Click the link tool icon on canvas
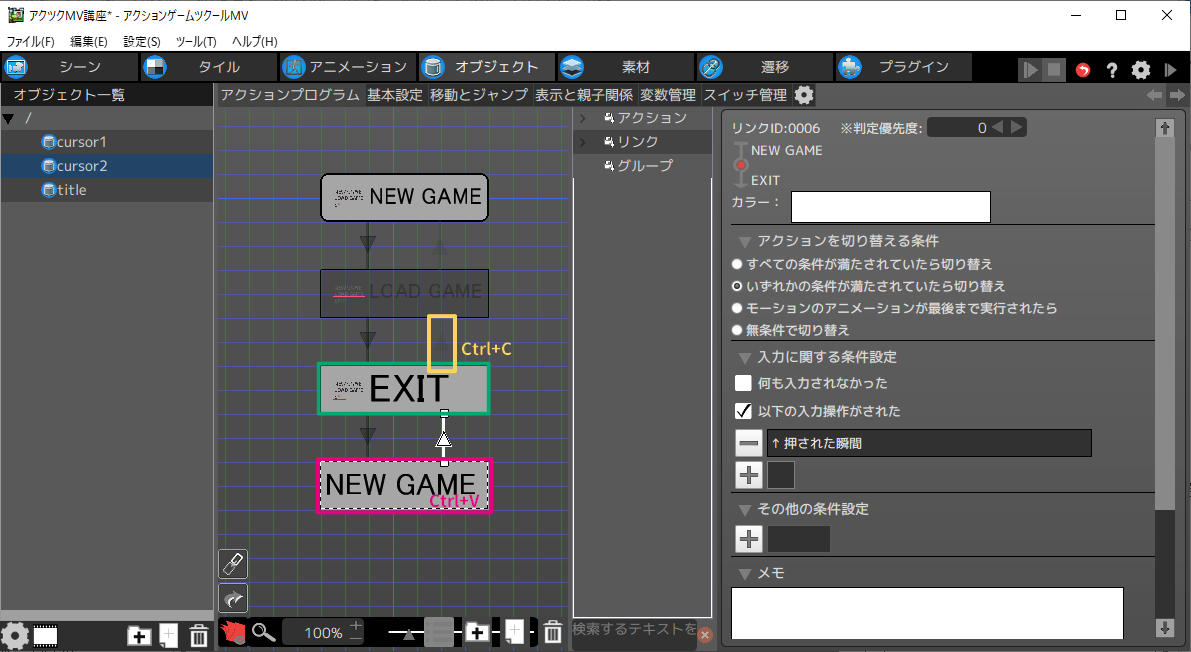The width and height of the screenshot is (1191, 652). [232, 564]
